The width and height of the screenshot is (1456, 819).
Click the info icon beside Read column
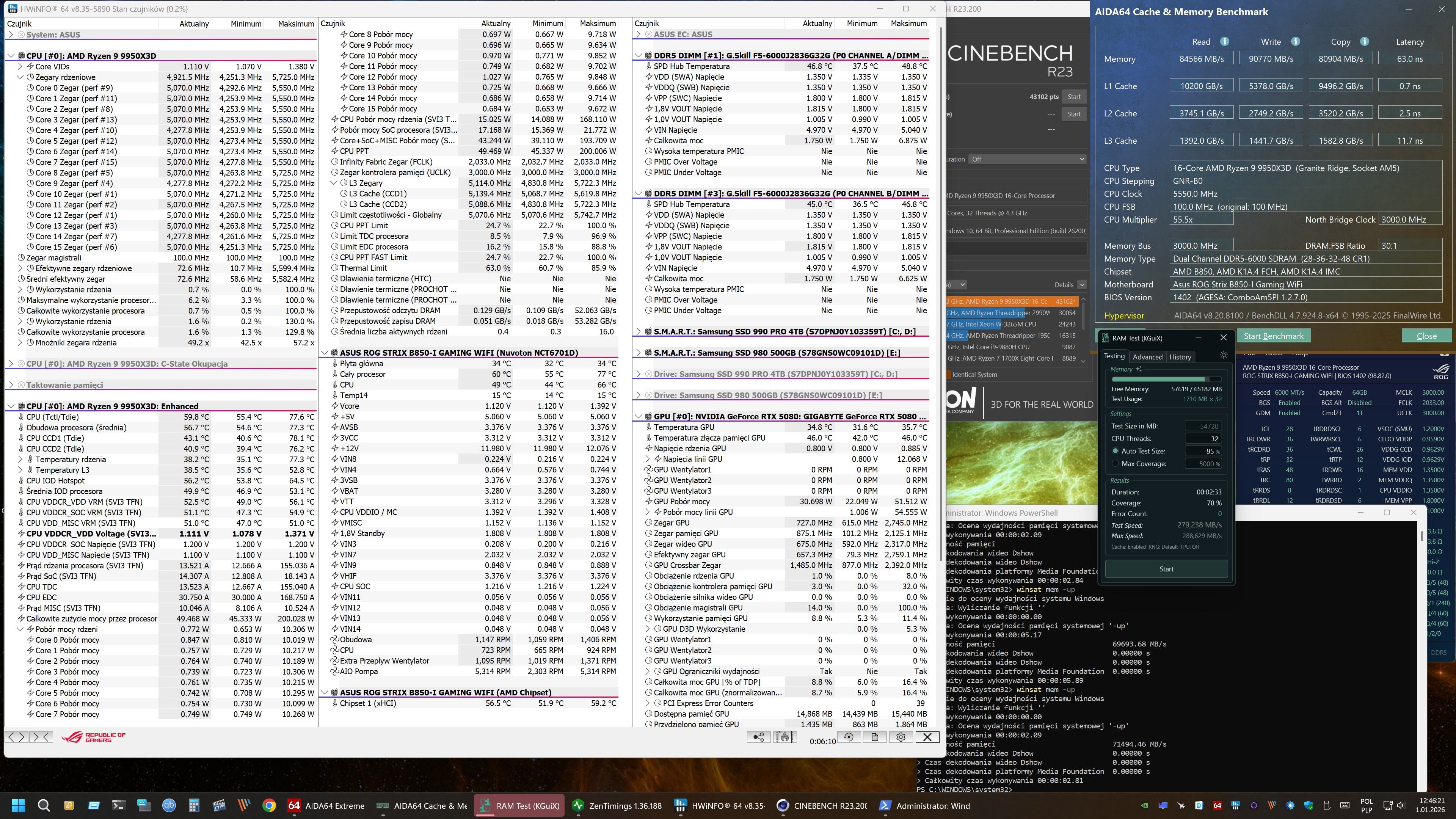(x=1224, y=42)
